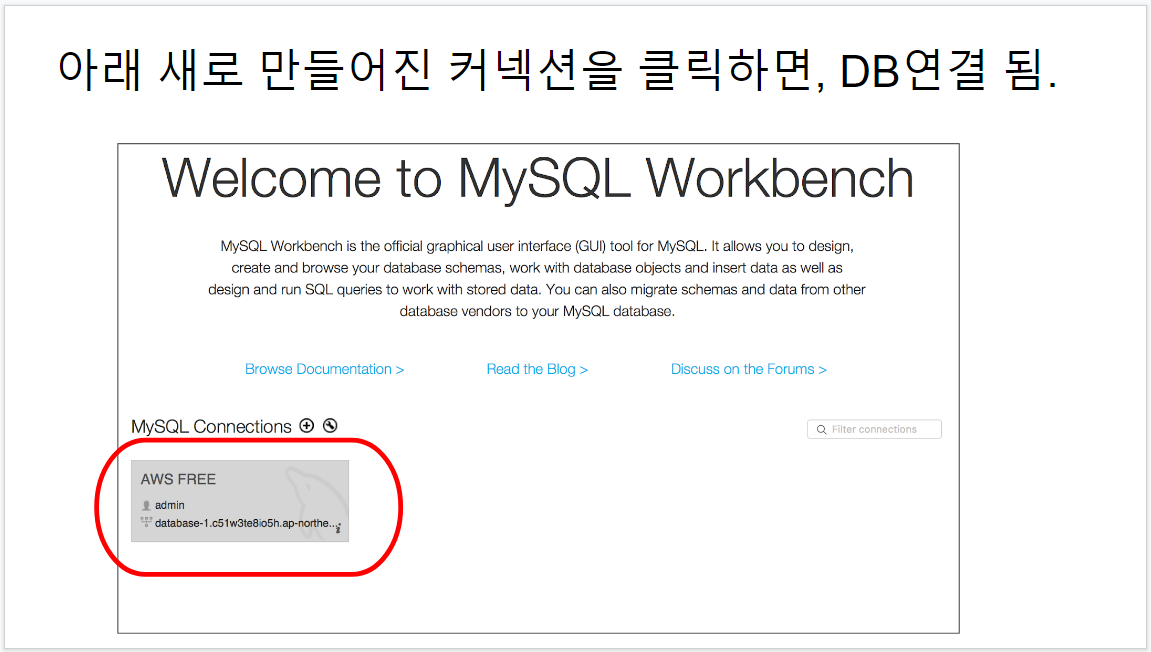Click the network icon beside database-1 host
The width and height of the screenshot is (1151, 652).
point(146,522)
